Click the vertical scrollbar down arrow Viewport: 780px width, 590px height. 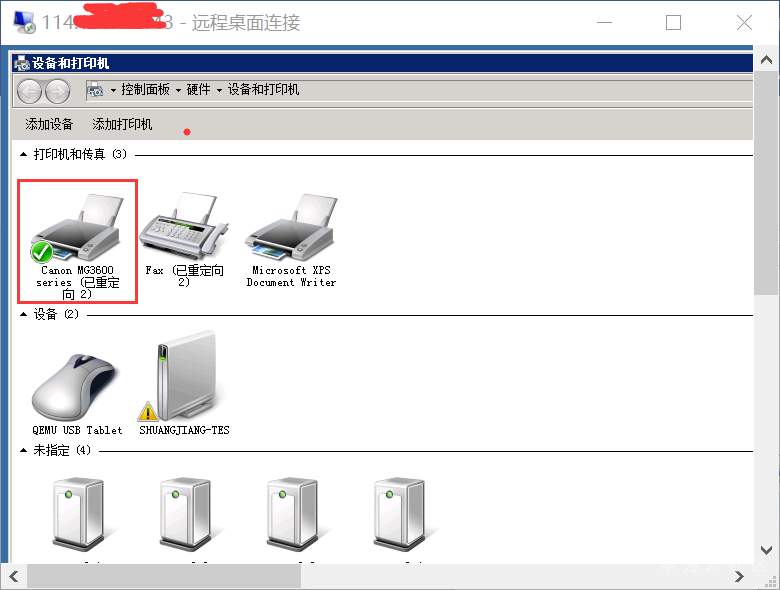coord(767,550)
